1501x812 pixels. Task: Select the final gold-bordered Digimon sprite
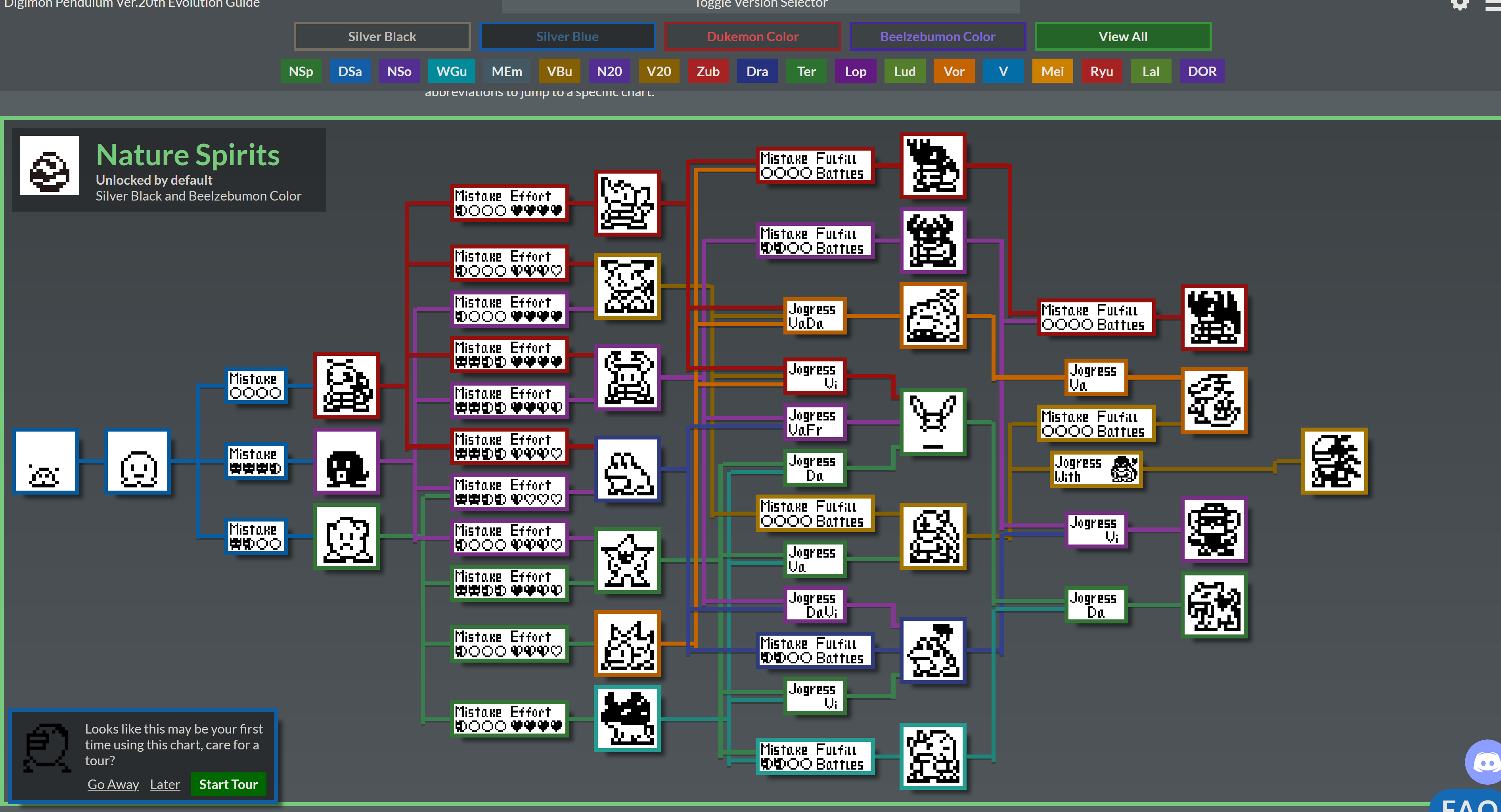(1334, 461)
